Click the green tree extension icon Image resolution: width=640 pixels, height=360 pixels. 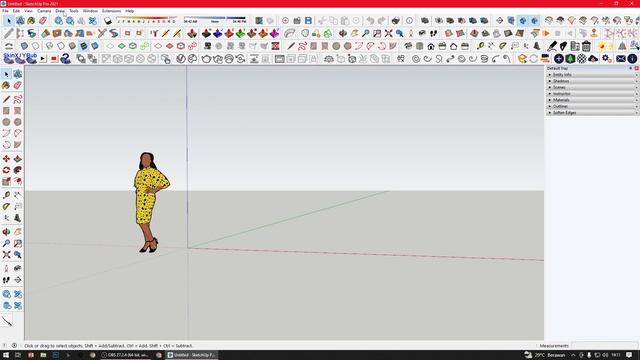click(570, 59)
